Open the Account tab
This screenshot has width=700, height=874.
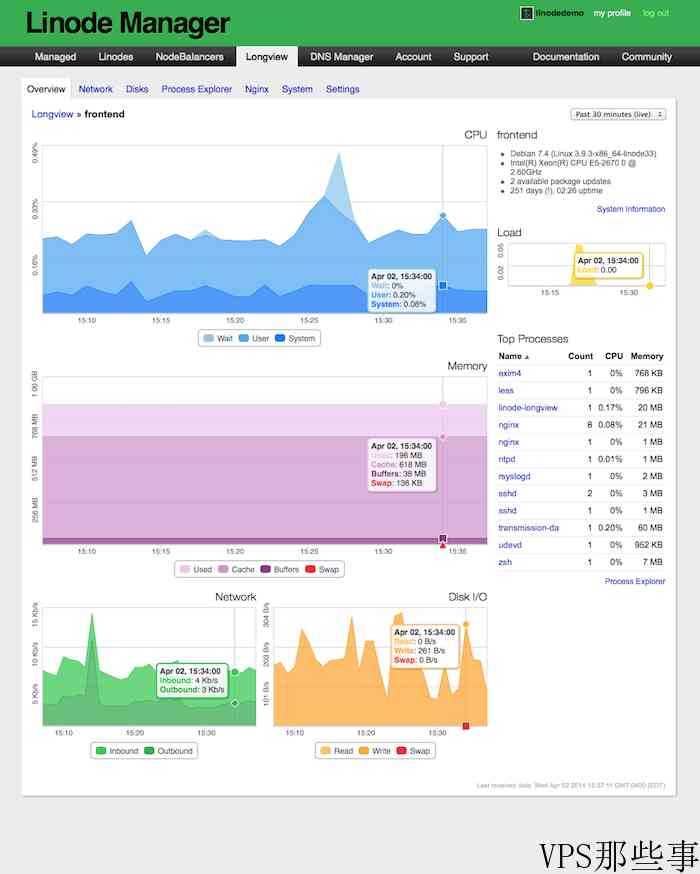pyautogui.click(x=414, y=57)
